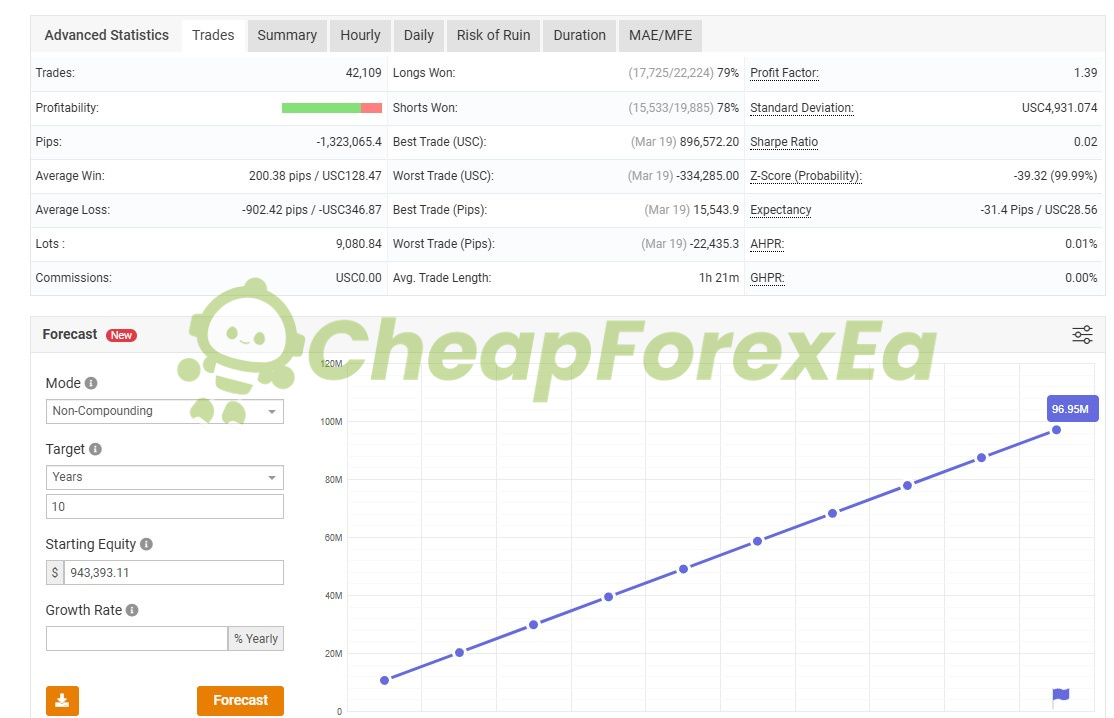Image resolution: width=1114 pixels, height=718 pixels.
Task: Switch to the Summary tab
Action: click(287, 36)
